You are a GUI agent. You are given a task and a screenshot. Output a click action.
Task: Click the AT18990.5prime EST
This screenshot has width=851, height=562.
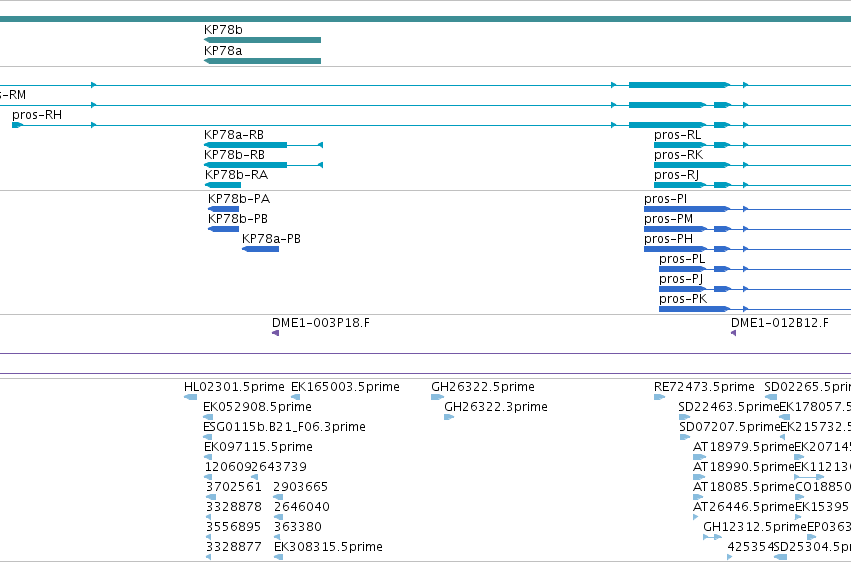tap(700, 477)
